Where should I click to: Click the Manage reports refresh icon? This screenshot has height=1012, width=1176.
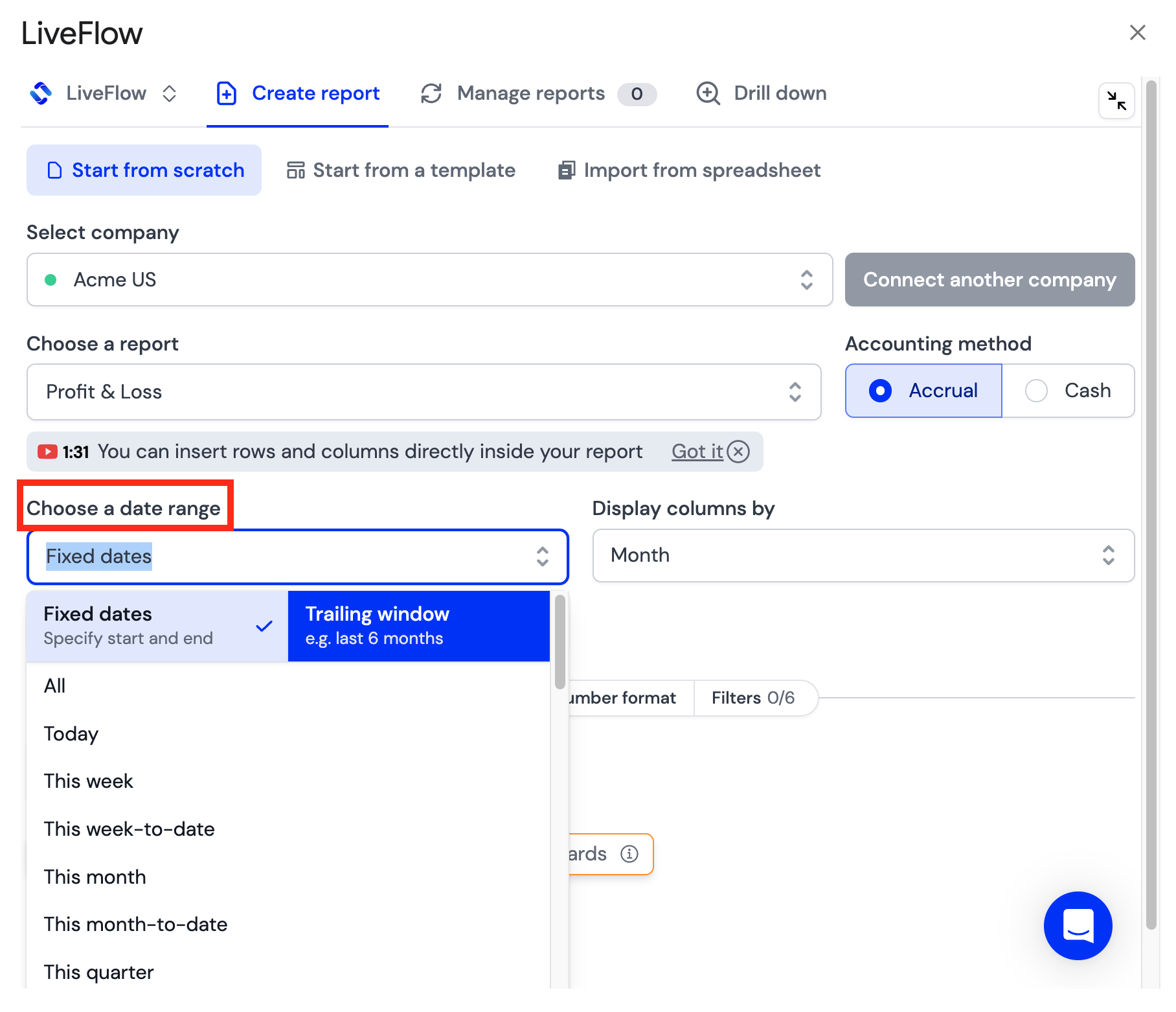(x=431, y=93)
